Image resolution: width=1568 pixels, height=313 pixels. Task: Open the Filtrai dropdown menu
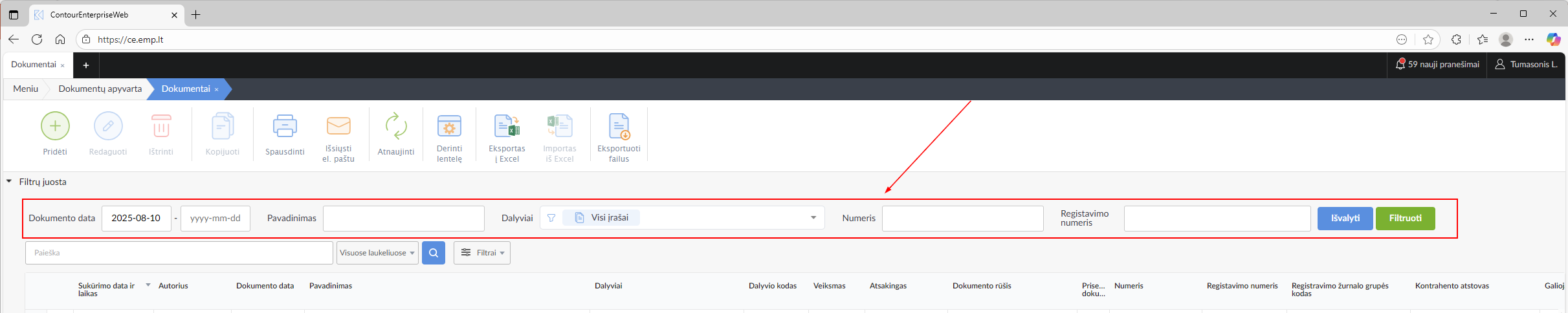(482, 253)
